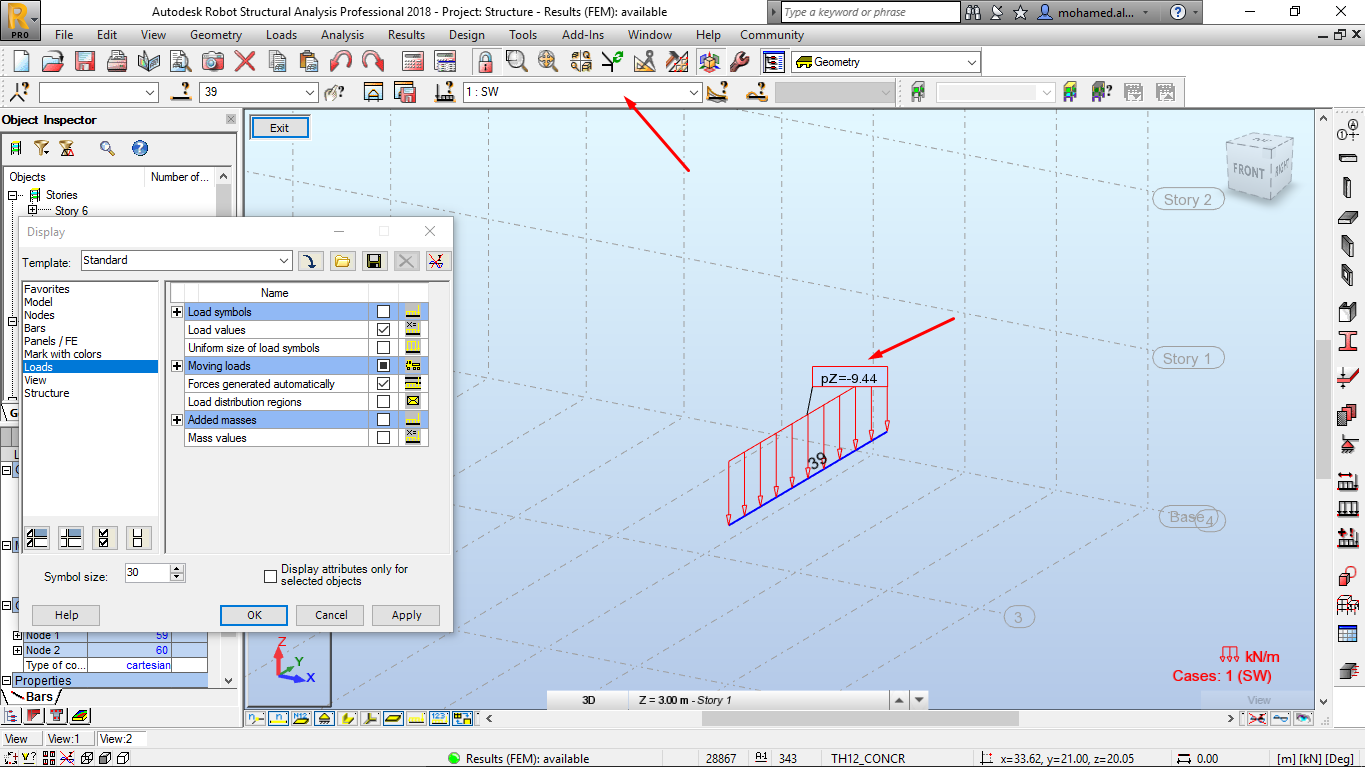The image size is (1365, 767).
Task: Expand the Moving loads row
Action: (177, 366)
